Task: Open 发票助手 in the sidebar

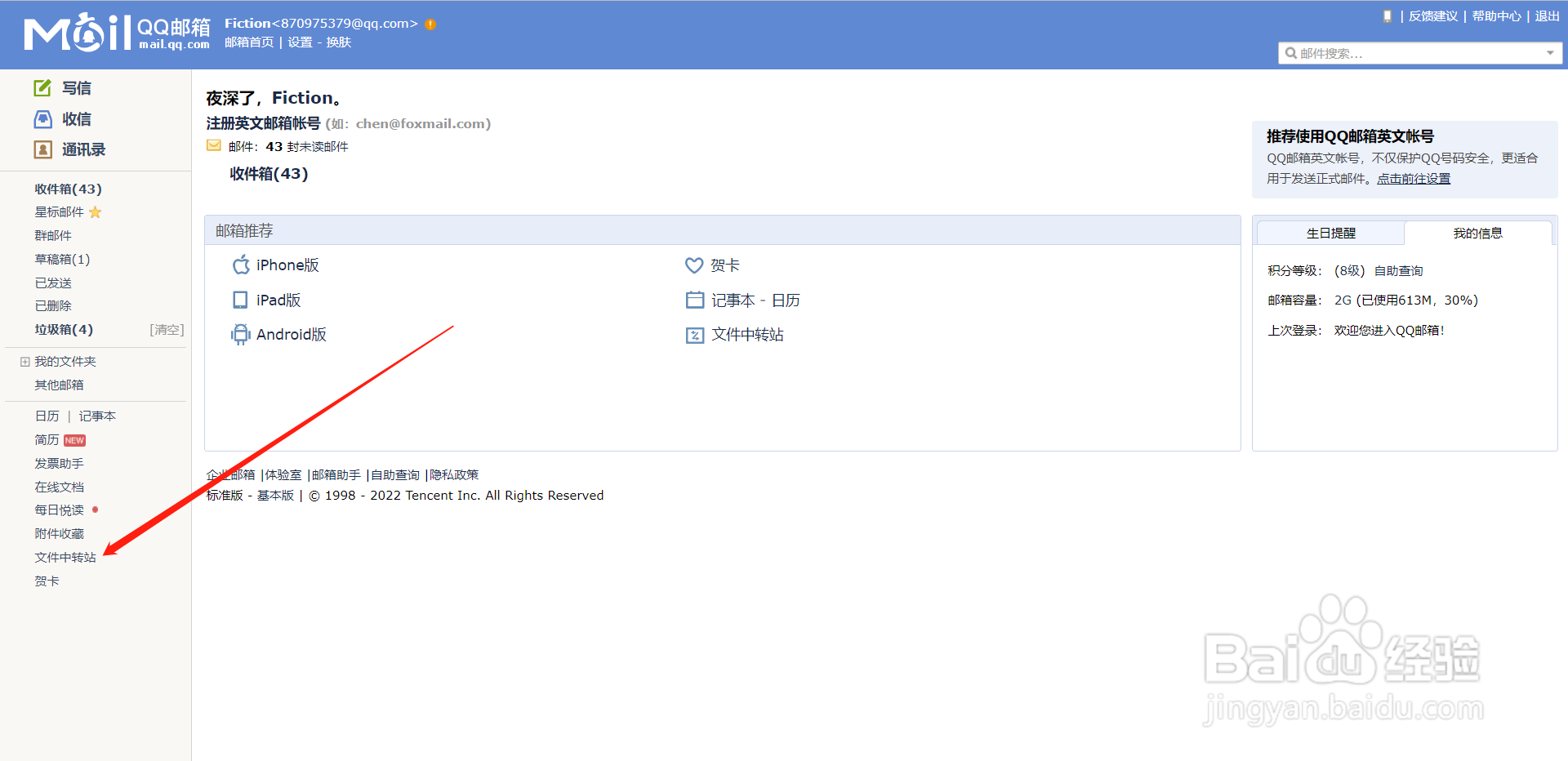Action: click(59, 464)
